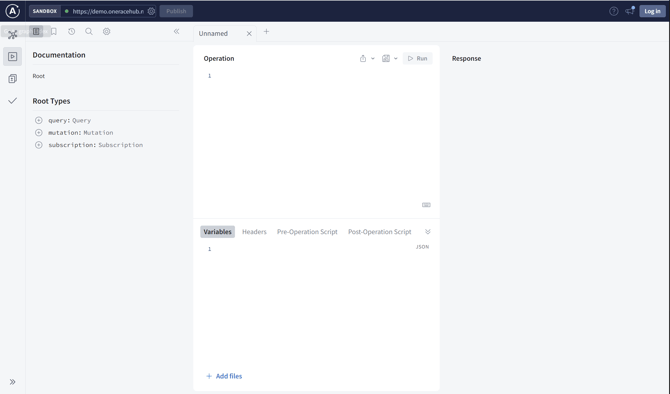Image resolution: width=670 pixels, height=394 pixels.
Task: Collapse the bottom panel with the double chevron
Action: [428, 232]
